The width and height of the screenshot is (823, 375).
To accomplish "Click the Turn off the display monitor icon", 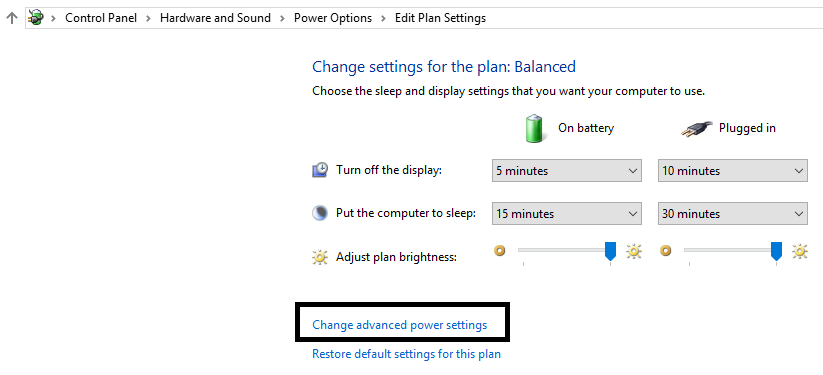I will [x=320, y=170].
